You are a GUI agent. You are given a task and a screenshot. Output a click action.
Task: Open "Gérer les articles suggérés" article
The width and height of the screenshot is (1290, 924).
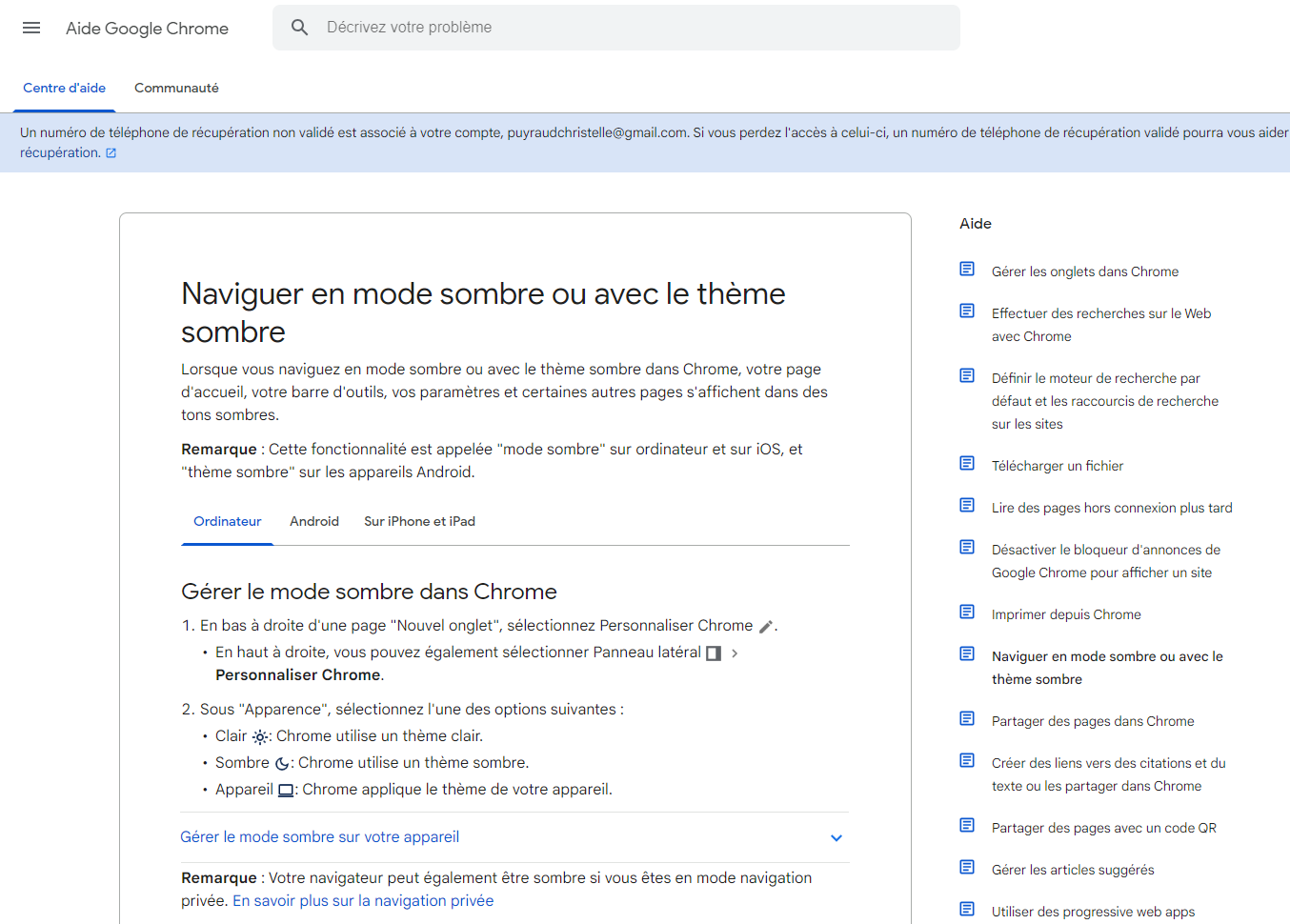coord(1073,870)
